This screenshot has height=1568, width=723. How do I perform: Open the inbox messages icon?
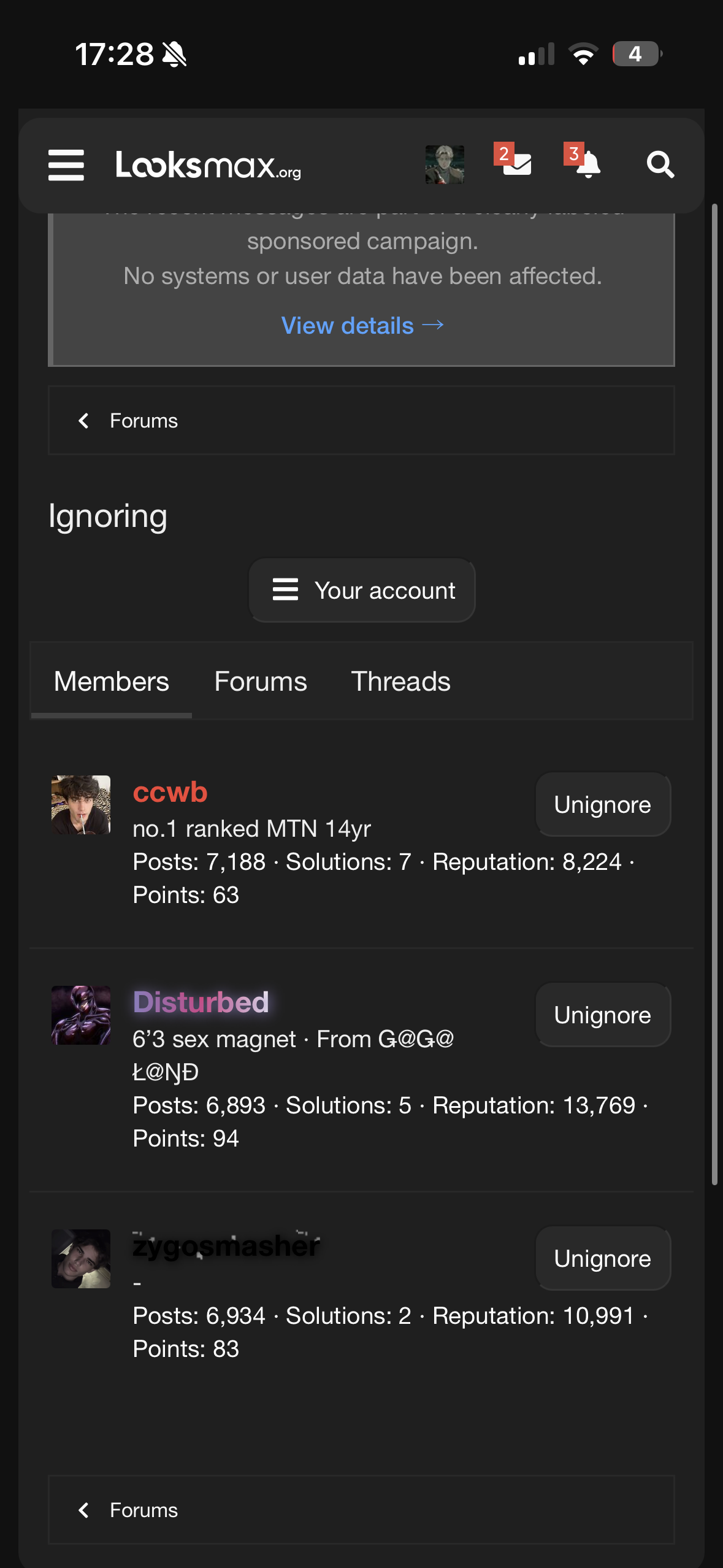click(516, 164)
